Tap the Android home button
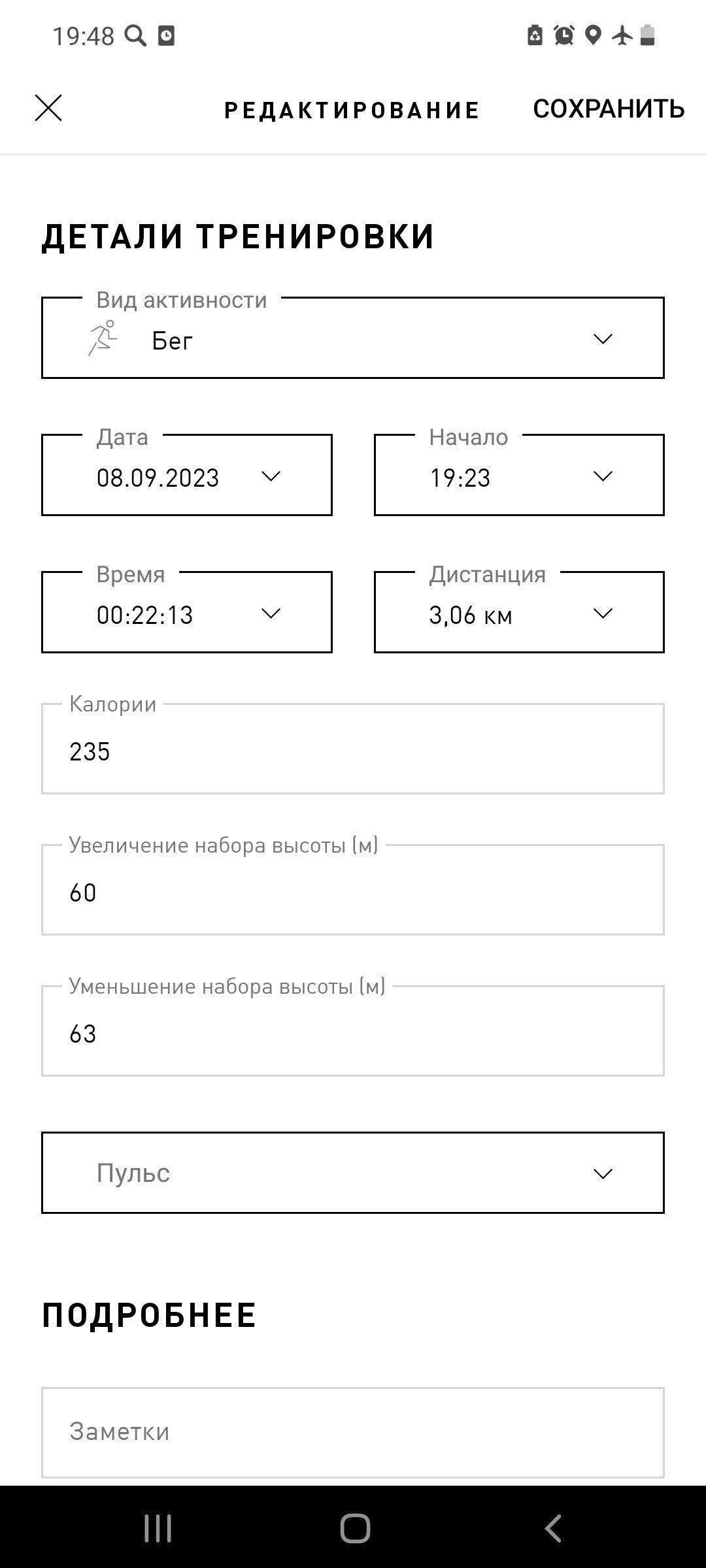Screen dimensions: 706x1568 click(x=355, y=1528)
